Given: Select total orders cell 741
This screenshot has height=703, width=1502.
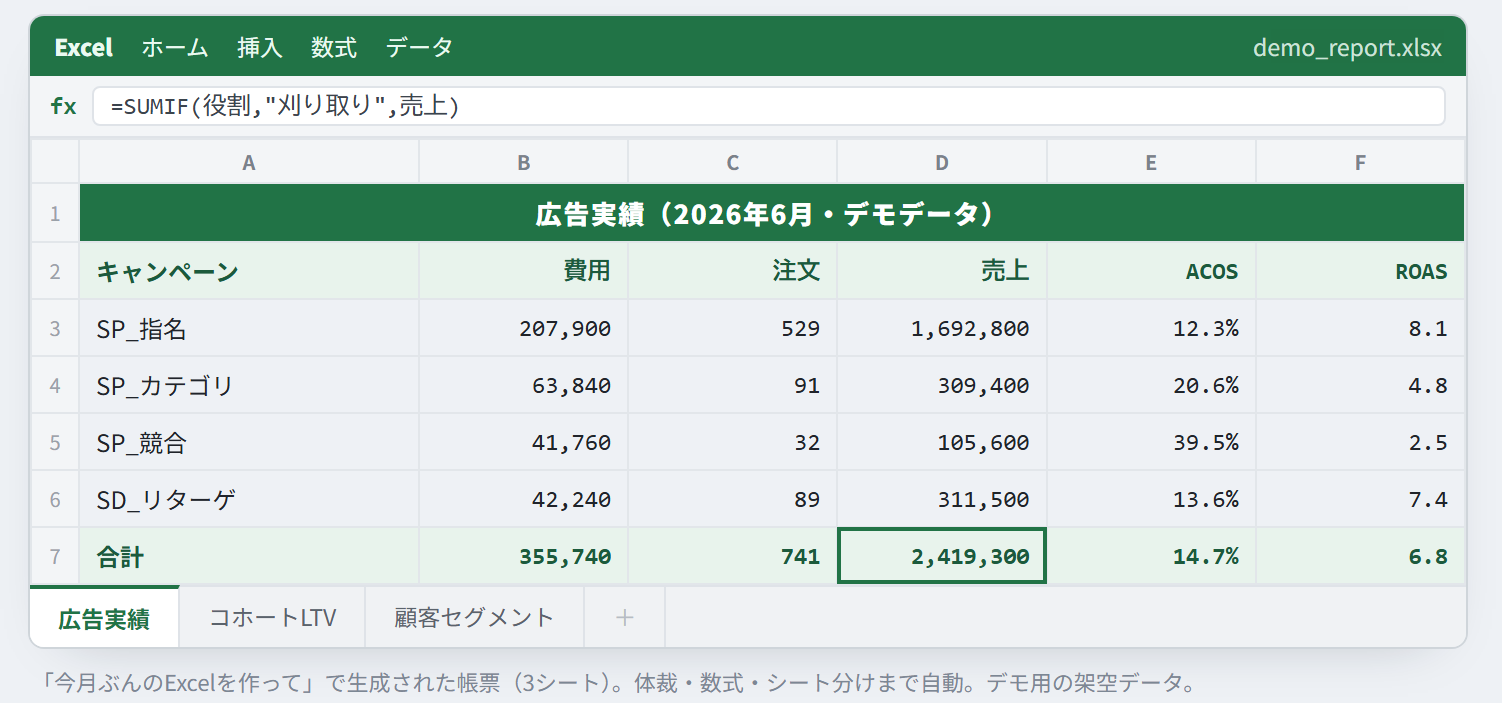Looking at the screenshot, I should [733, 556].
